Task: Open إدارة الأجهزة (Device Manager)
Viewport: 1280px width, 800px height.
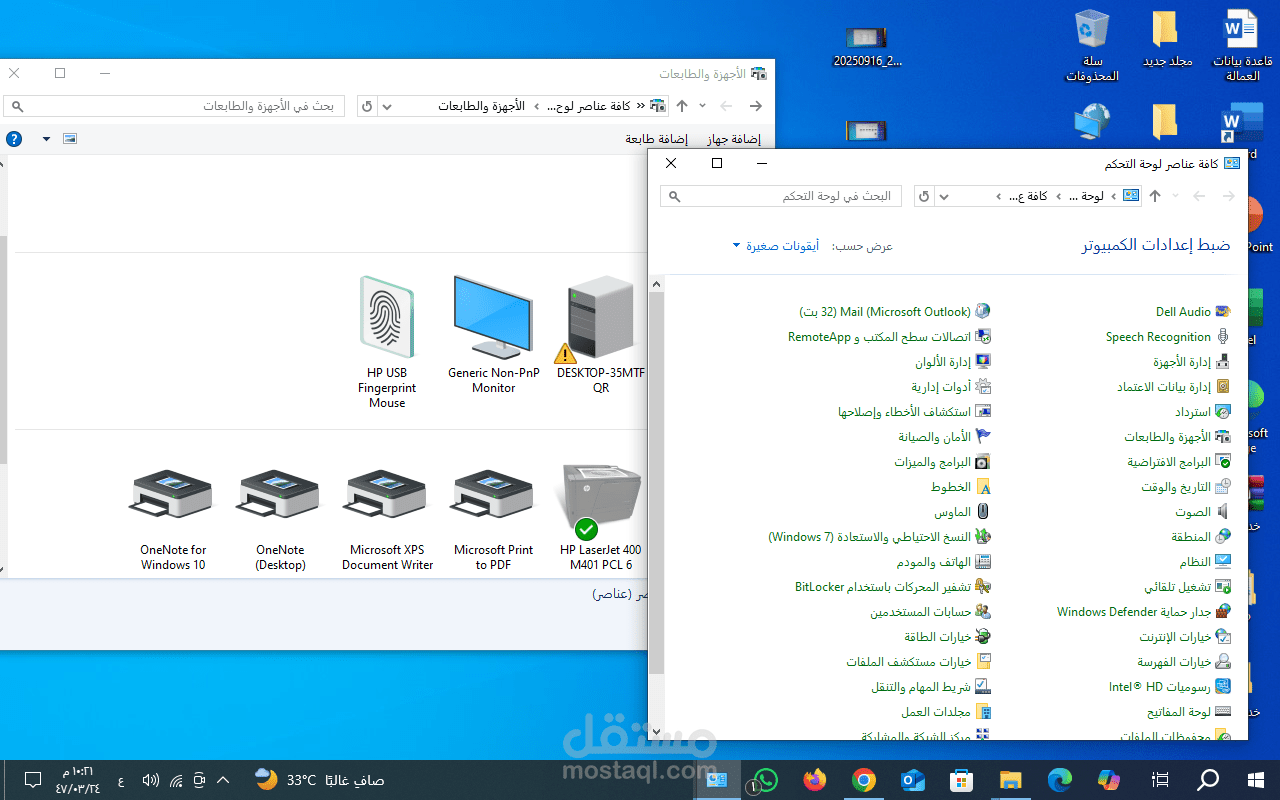Action: 1191,362
